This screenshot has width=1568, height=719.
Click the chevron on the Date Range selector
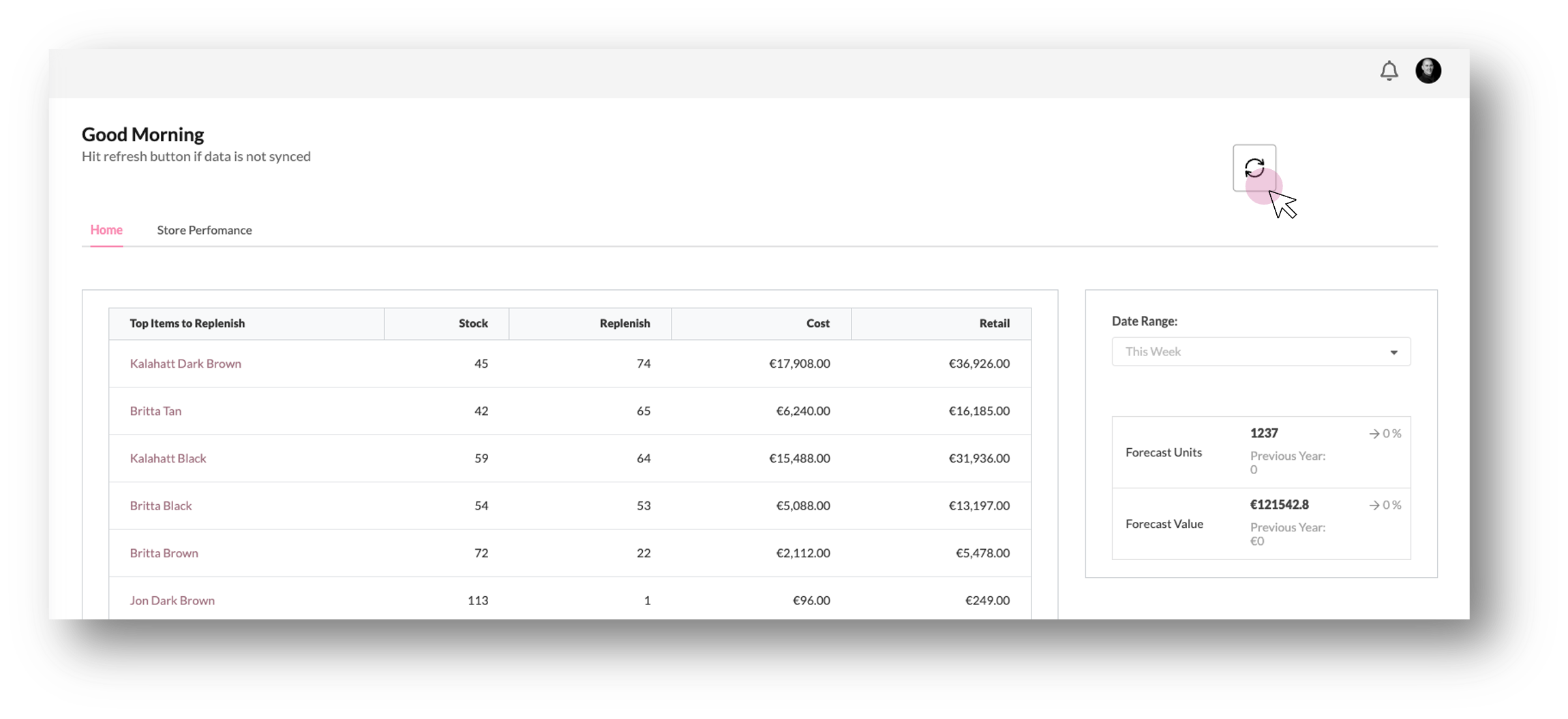coord(1393,352)
